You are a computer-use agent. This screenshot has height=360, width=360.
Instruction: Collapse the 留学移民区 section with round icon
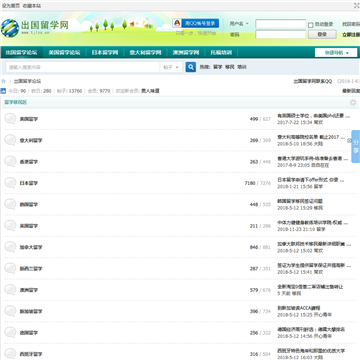click(x=353, y=103)
